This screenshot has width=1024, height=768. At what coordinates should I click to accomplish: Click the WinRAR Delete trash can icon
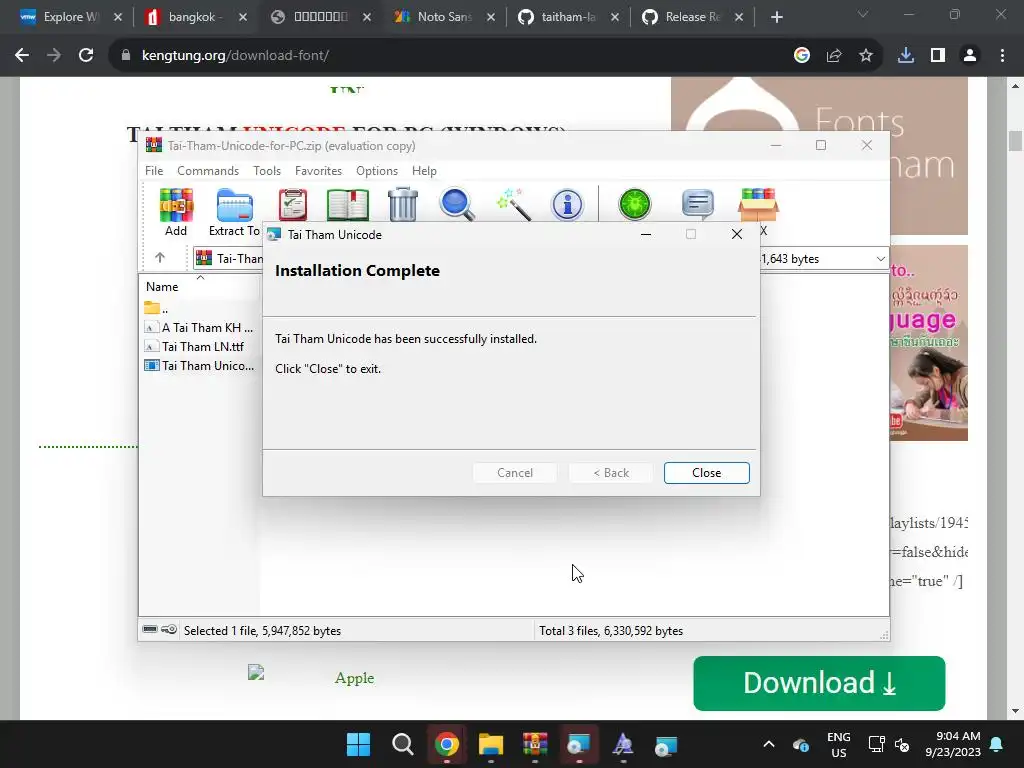tap(402, 205)
